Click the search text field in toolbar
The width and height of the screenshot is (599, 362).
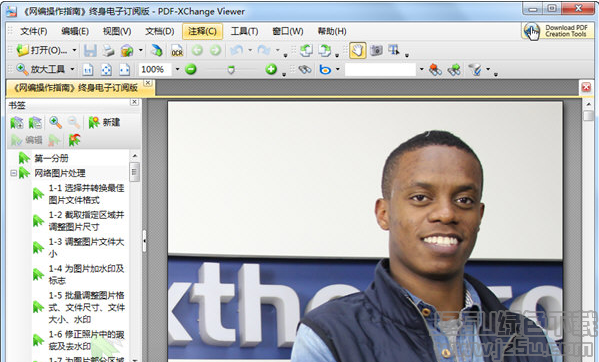click(x=380, y=69)
